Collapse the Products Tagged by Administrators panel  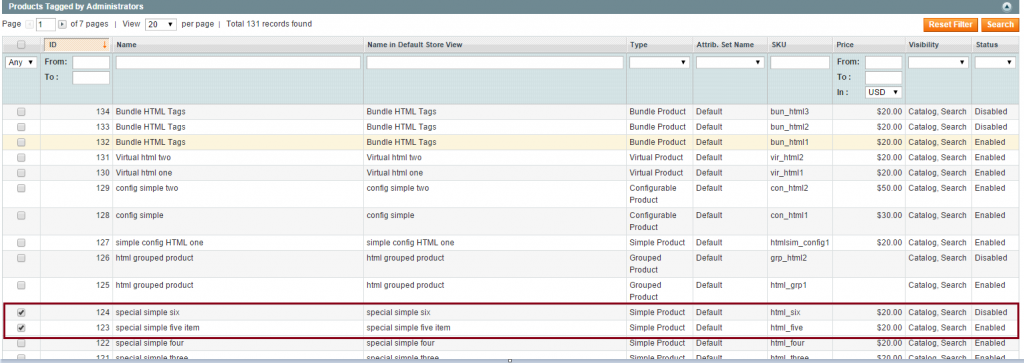[1007, 6]
